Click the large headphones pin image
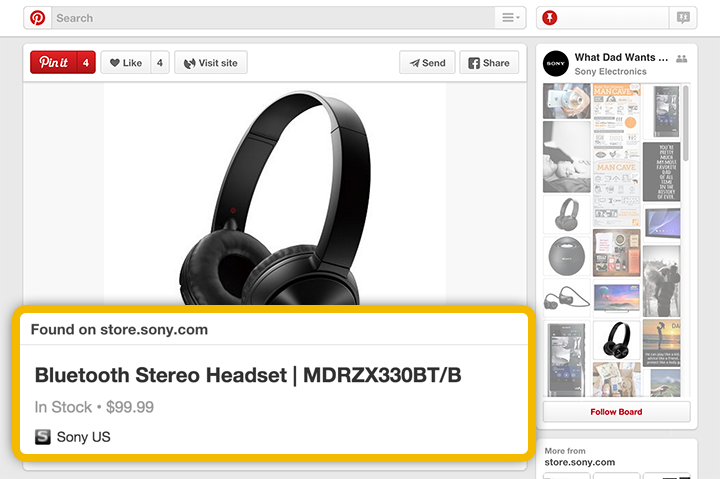The height and width of the screenshot is (479, 720). click(x=275, y=194)
